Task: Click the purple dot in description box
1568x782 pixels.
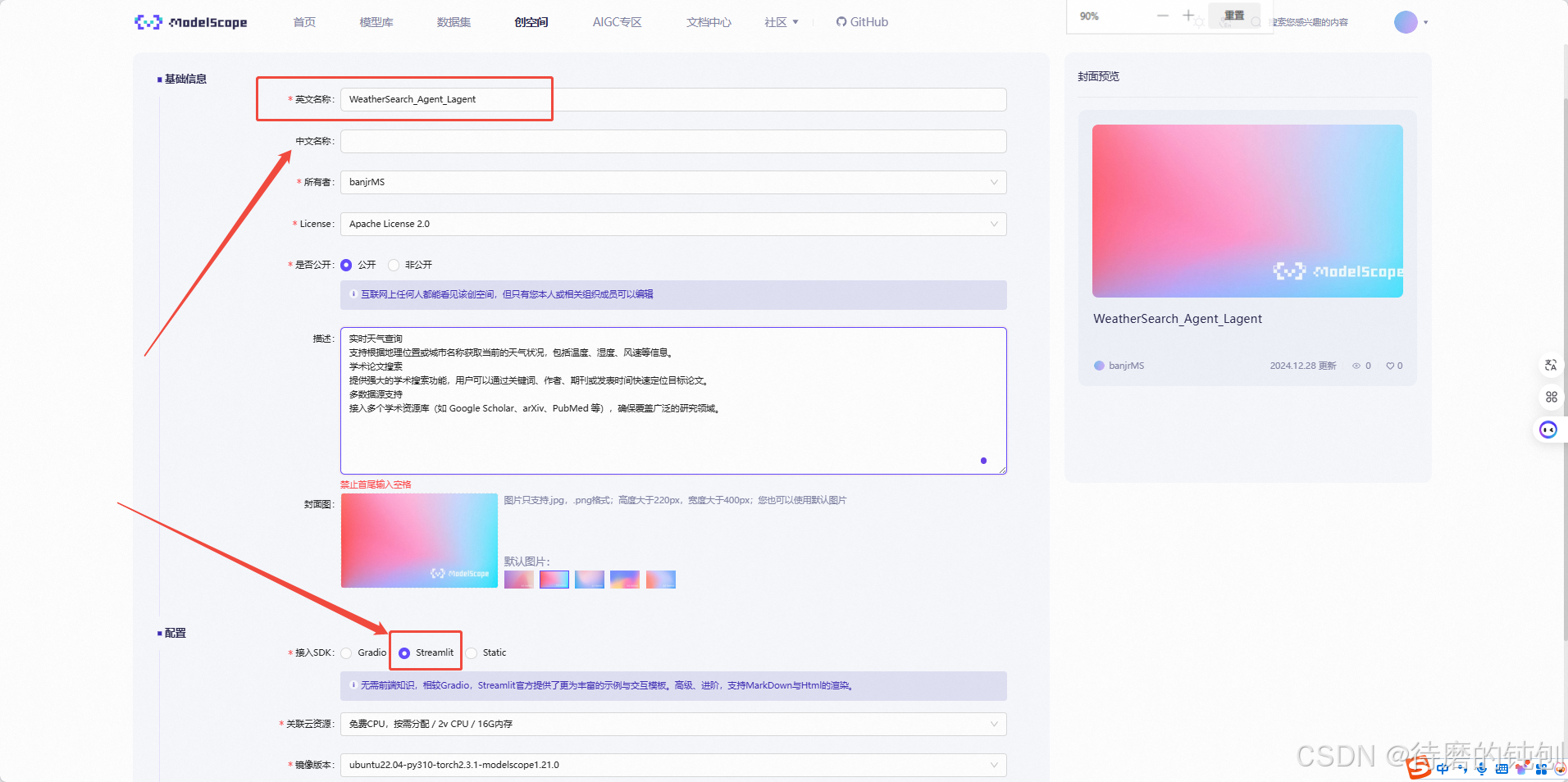Action: 983,461
